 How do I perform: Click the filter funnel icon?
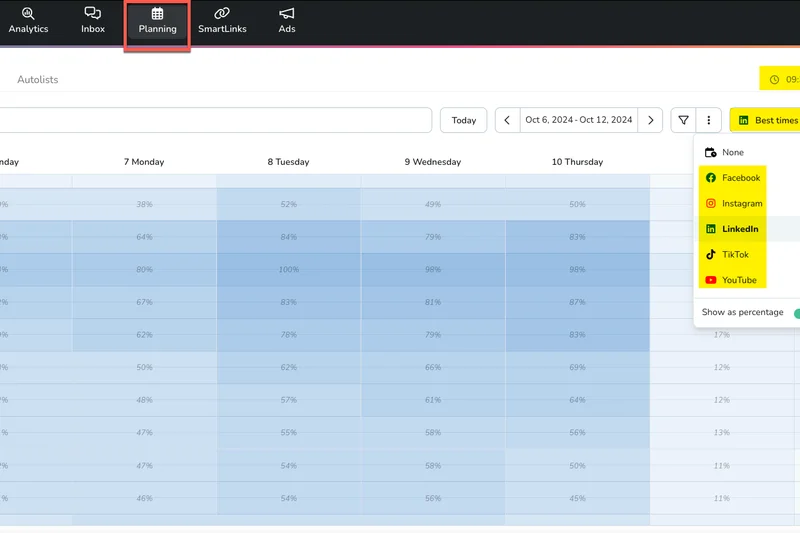click(683, 120)
